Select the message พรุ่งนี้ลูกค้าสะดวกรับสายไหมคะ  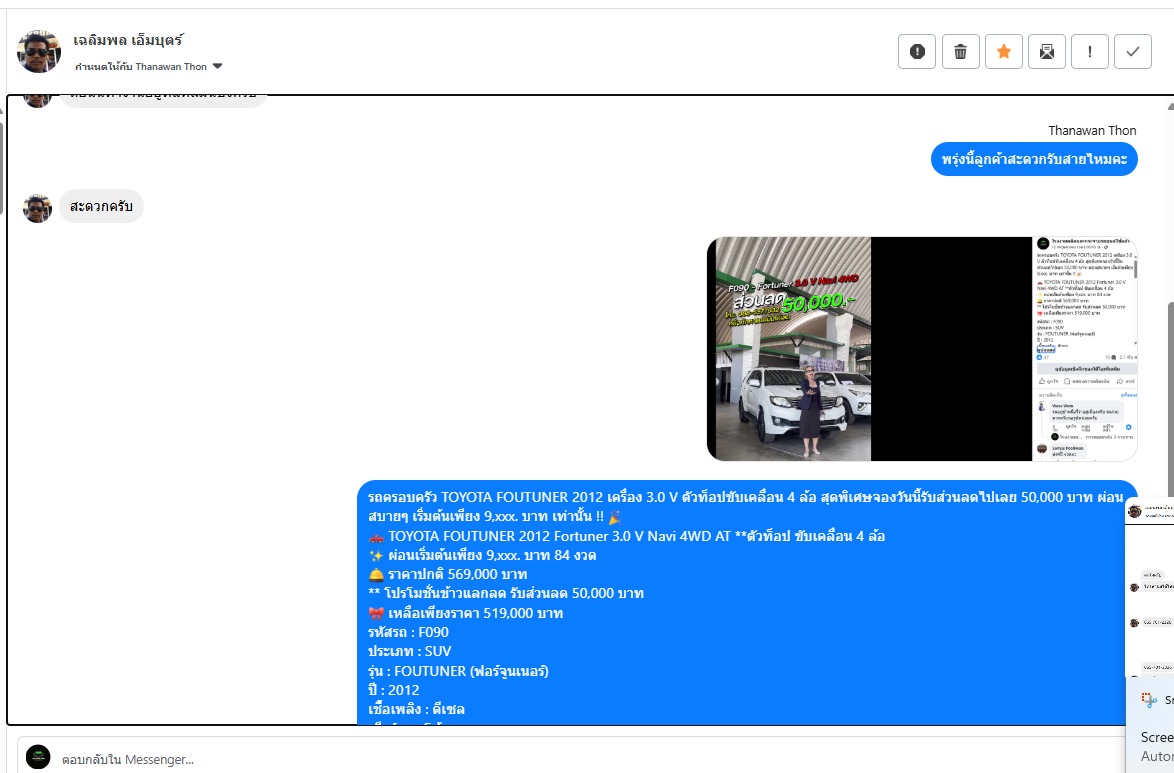tap(1034, 160)
